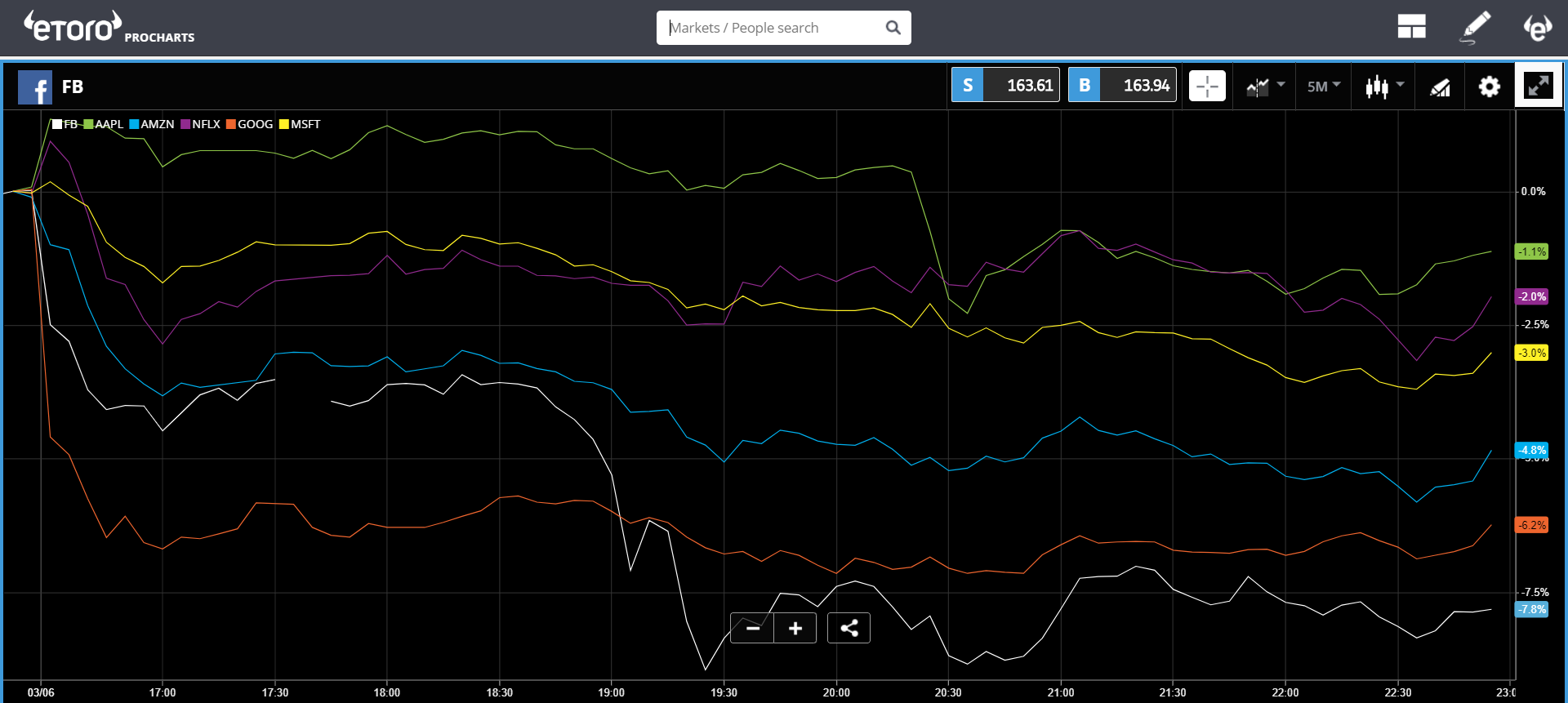Open the candlestick chart type dropdown
1568x703 pixels.
point(1384,86)
